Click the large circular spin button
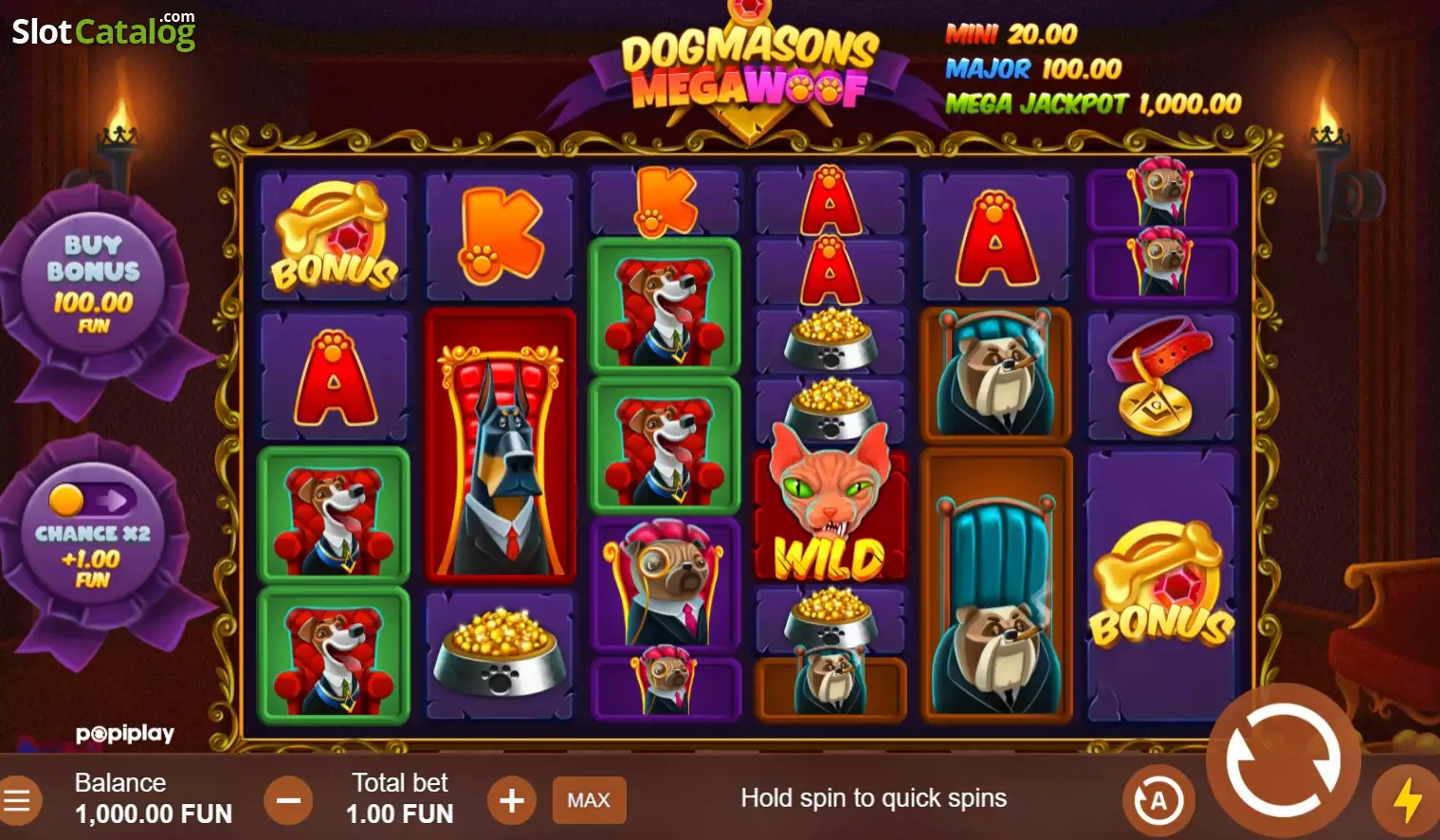Viewport: 1440px width, 840px height. [x=1283, y=760]
